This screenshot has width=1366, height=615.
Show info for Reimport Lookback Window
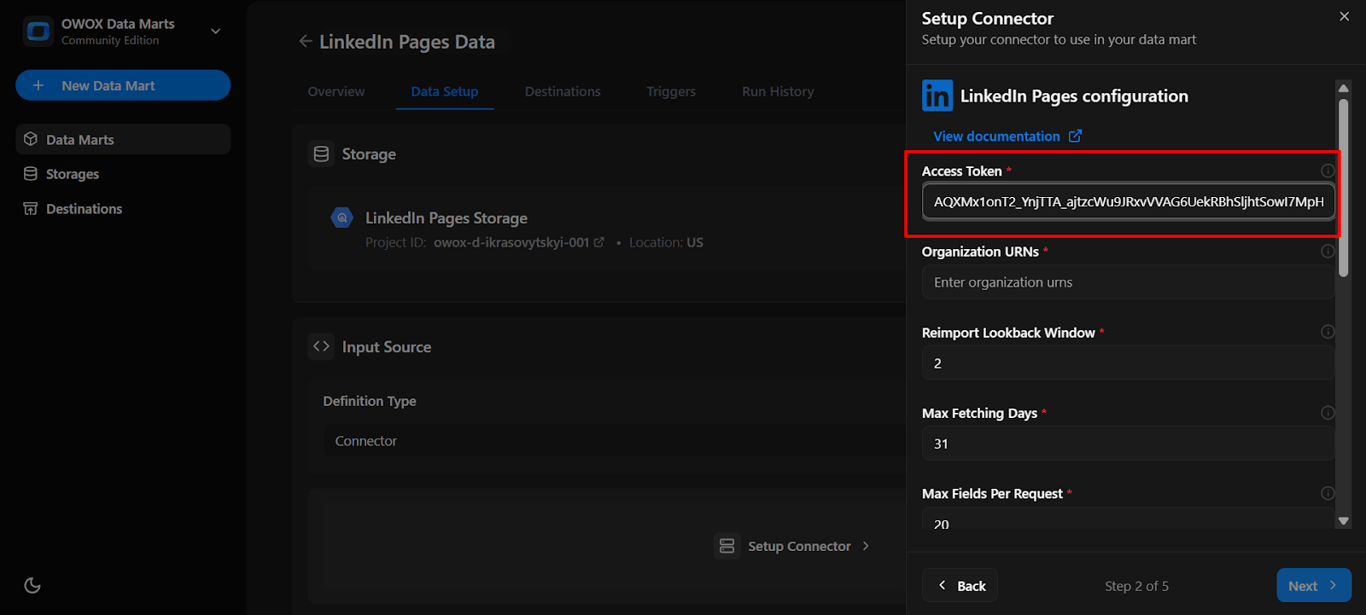pyautogui.click(x=1328, y=332)
